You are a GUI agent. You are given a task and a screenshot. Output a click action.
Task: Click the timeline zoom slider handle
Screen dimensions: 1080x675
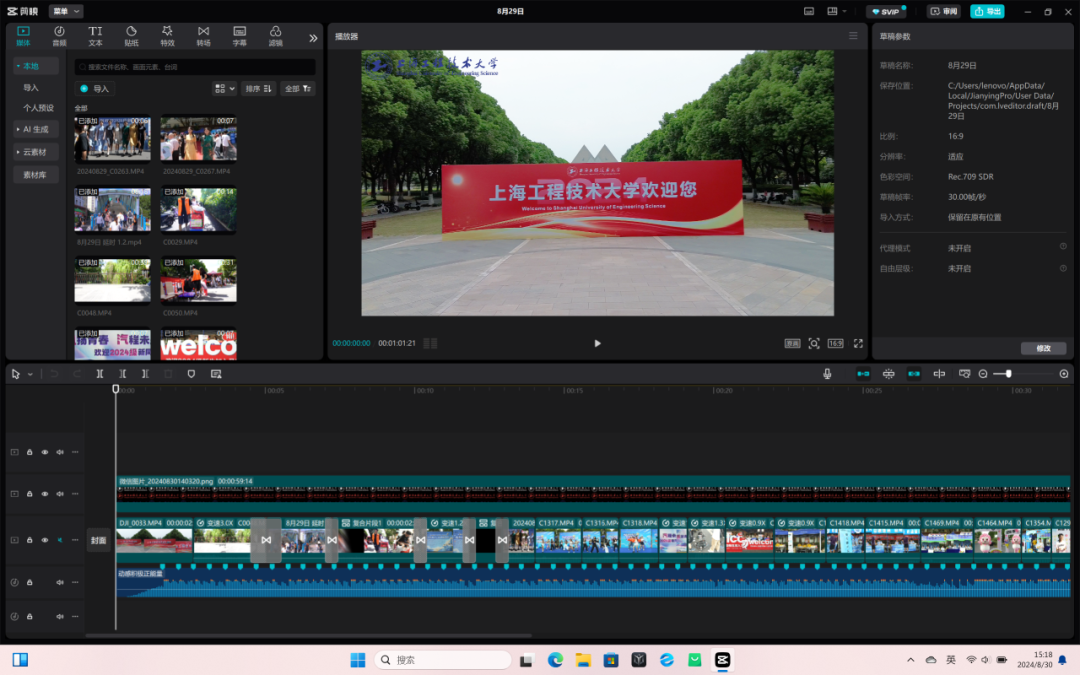point(1008,374)
